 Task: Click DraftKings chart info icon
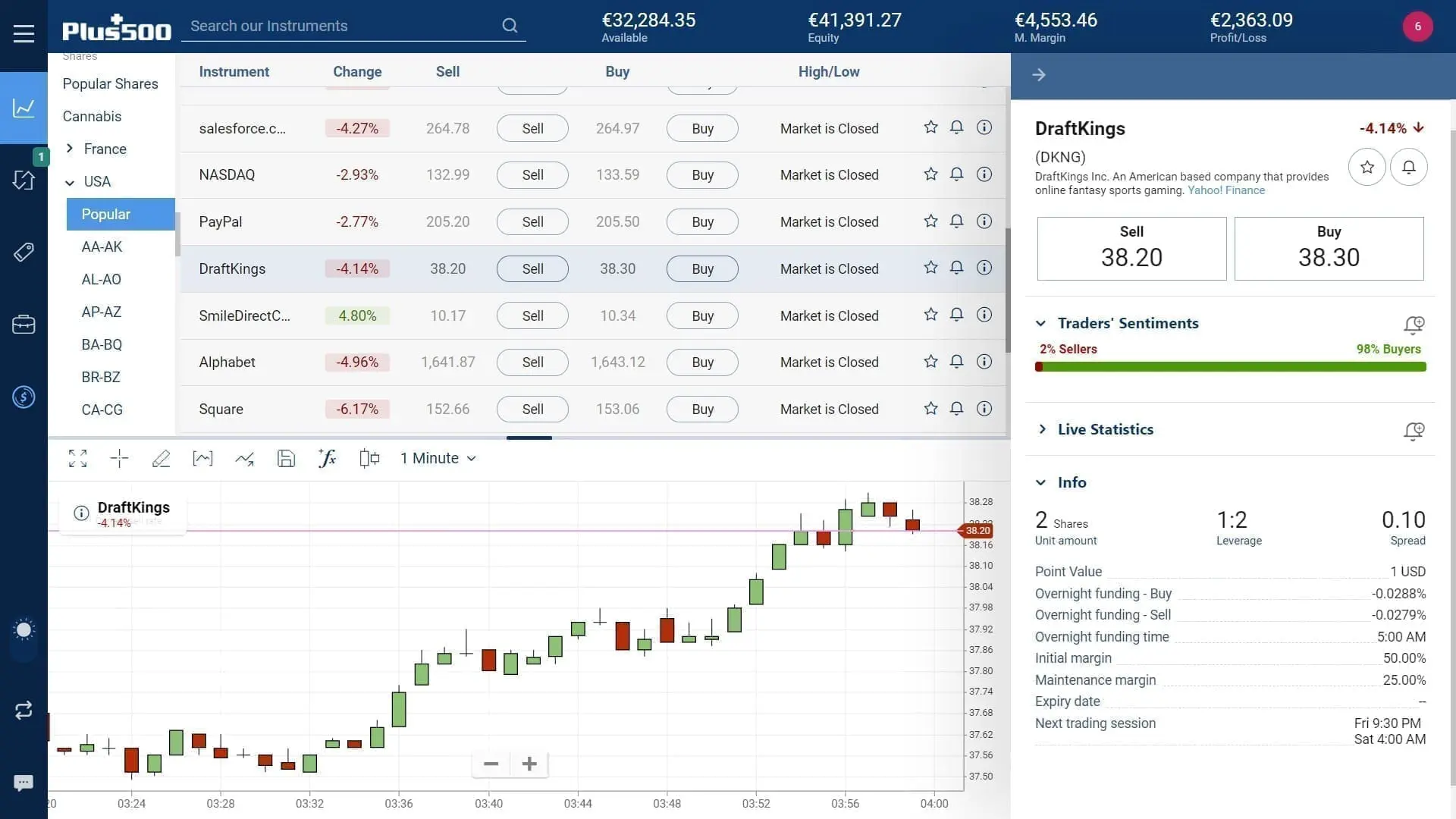81,513
